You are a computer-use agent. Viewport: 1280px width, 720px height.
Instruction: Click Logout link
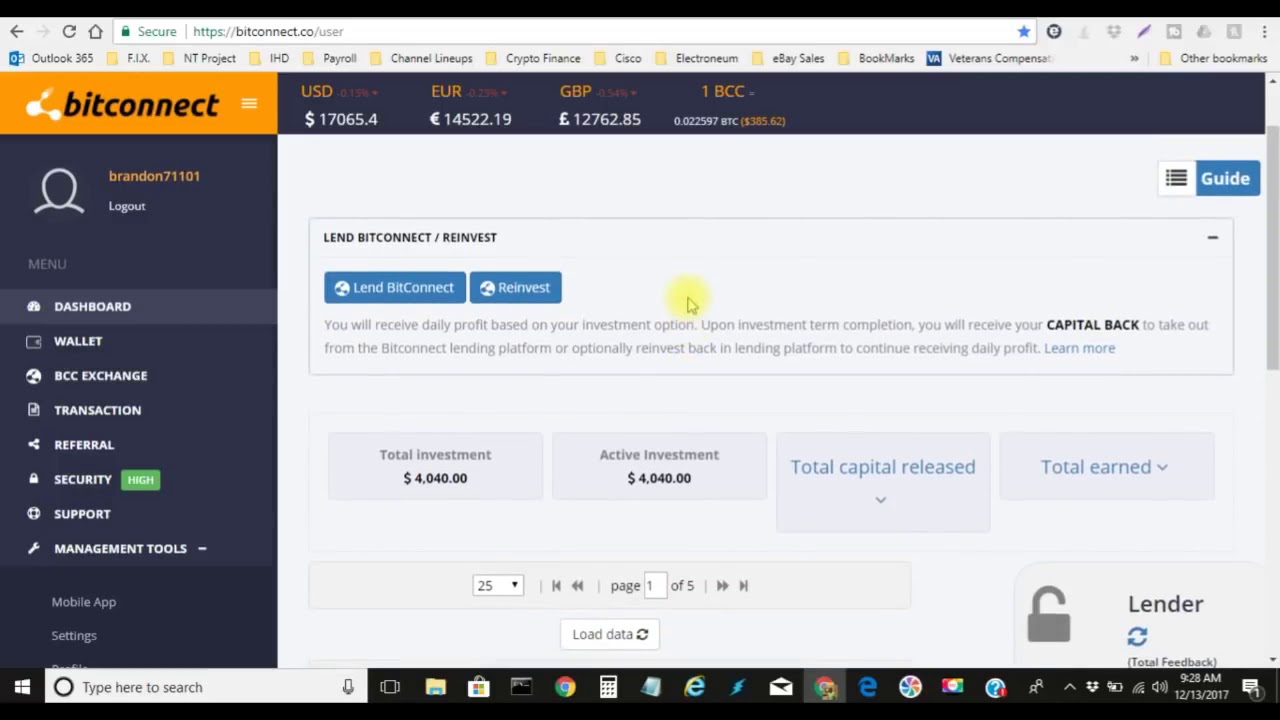(127, 206)
